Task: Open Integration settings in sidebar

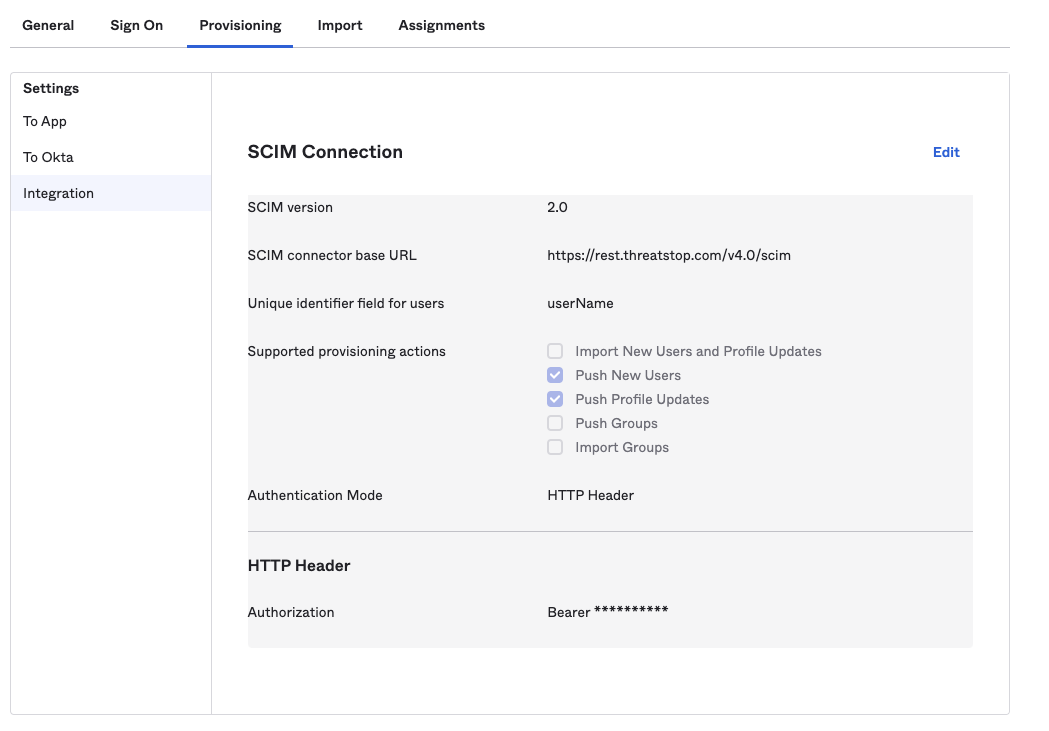Action: click(111, 193)
